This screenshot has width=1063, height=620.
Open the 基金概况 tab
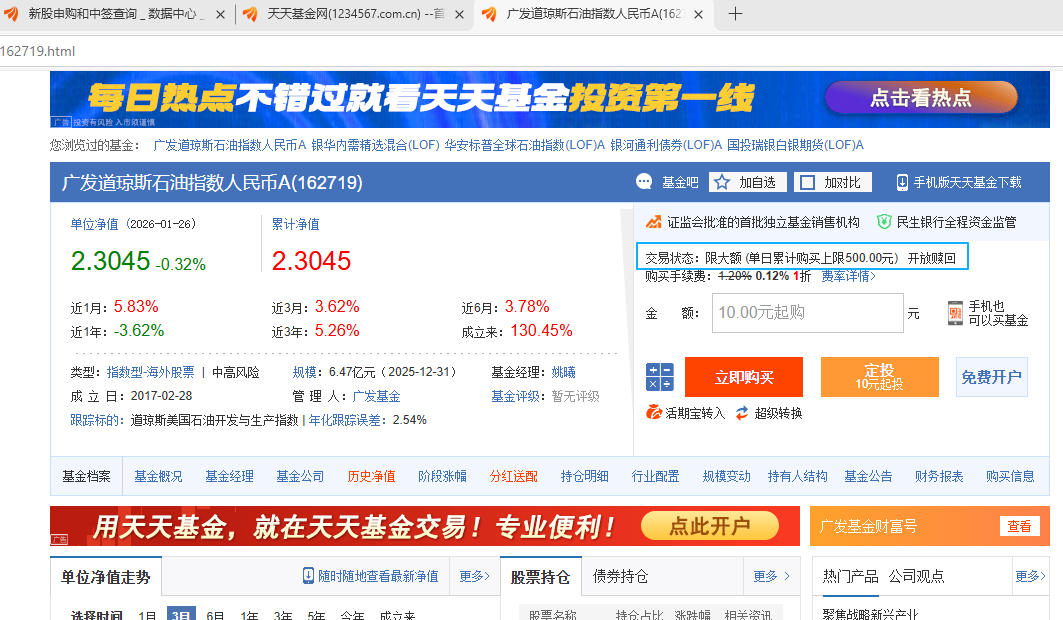158,476
